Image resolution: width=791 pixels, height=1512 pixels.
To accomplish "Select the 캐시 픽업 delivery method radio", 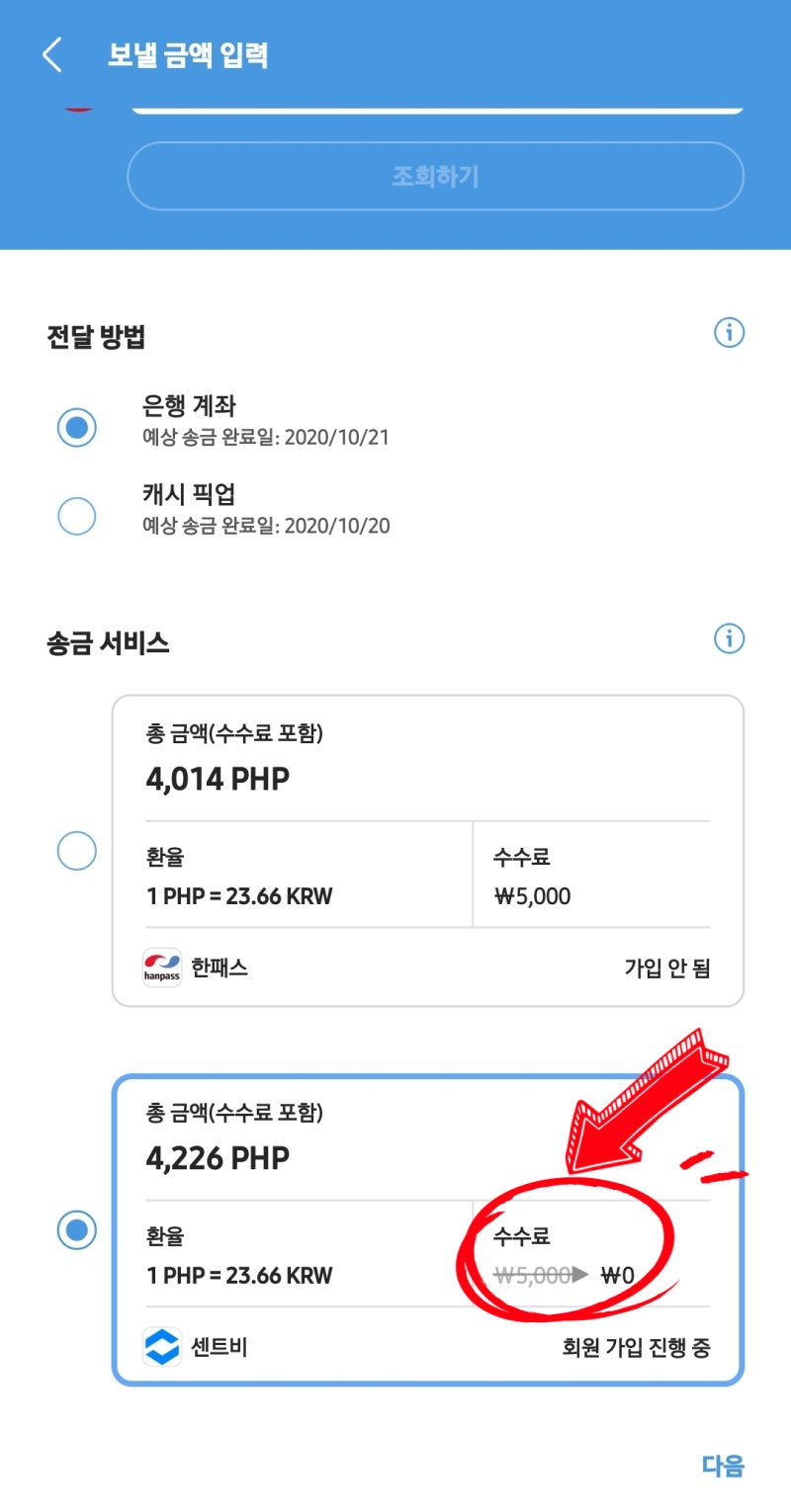I will tap(76, 515).
